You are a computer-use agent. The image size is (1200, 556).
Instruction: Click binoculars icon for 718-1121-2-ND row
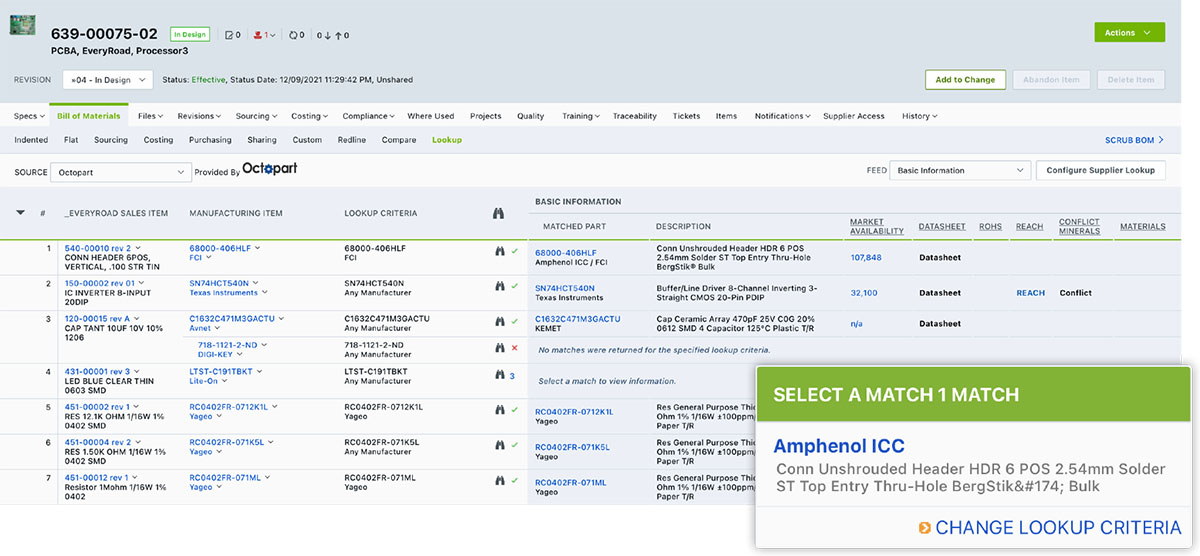click(x=502, y=347)
